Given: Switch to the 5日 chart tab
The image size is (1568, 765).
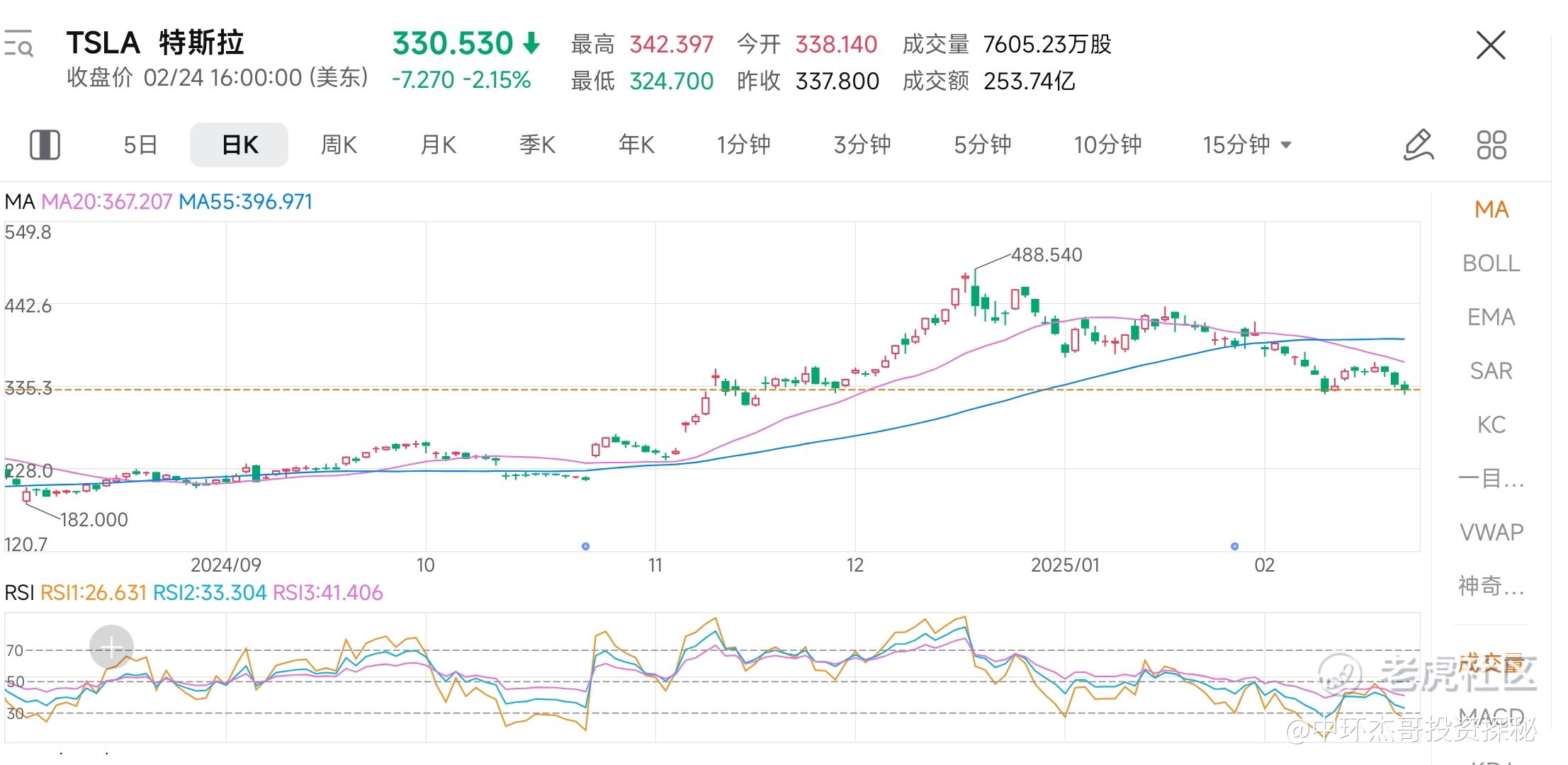Looking at the screenshot, I should 140,145.
